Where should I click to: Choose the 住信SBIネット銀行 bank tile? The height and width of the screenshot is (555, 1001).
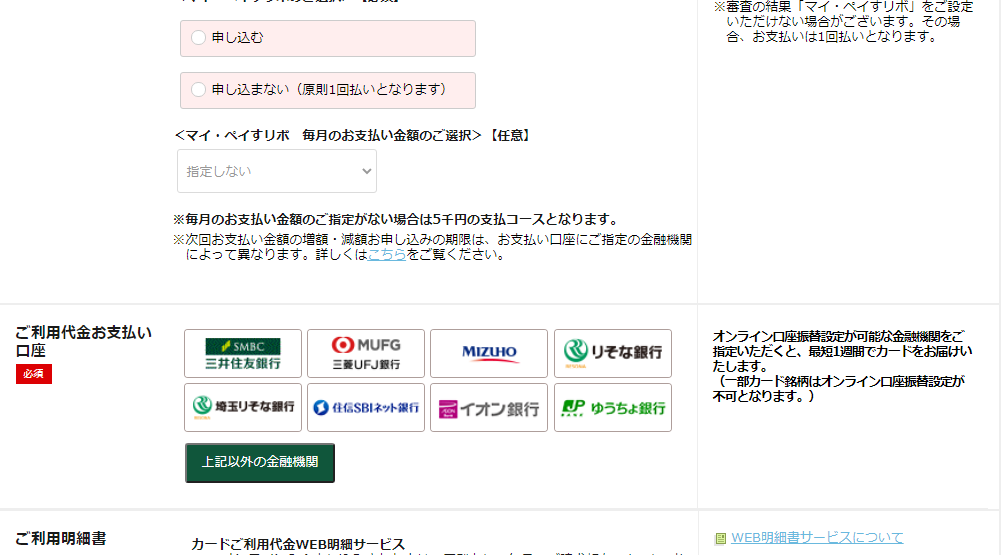pos(366,407)
